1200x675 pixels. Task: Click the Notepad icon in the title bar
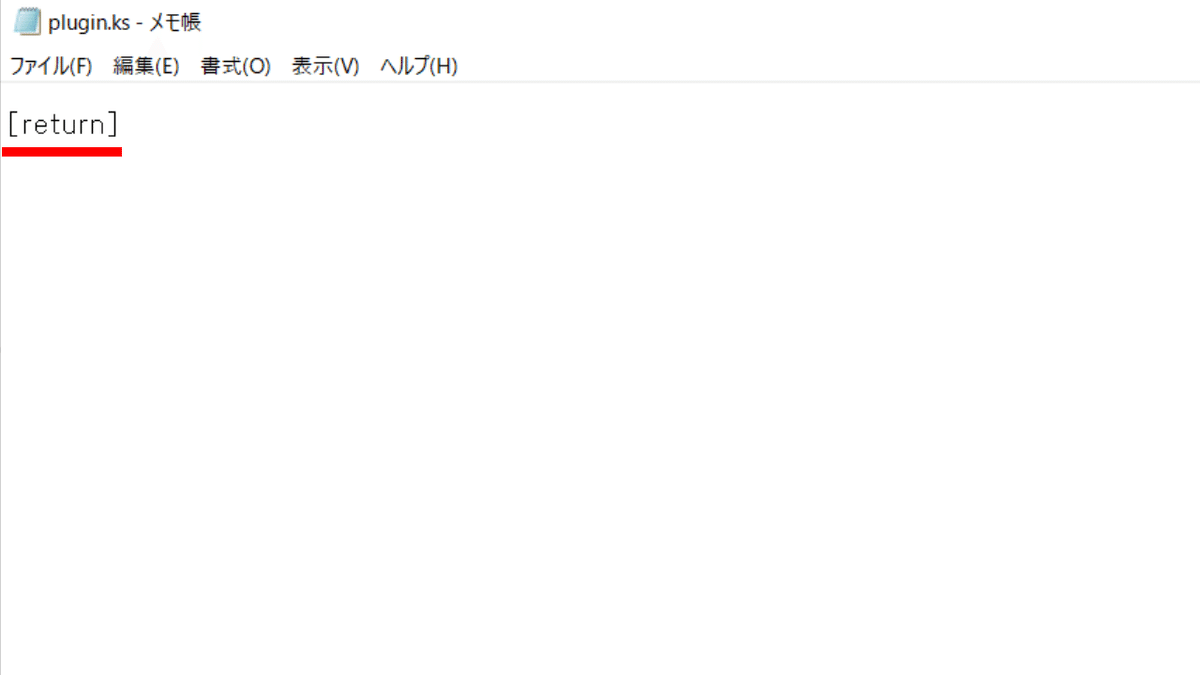point(27,22)
